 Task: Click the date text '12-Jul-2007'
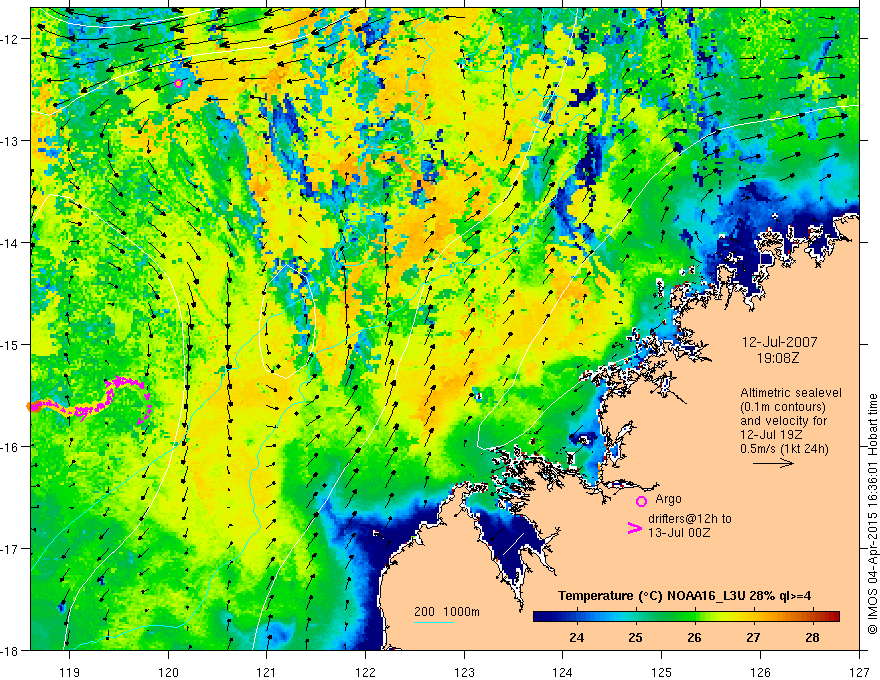780,342
